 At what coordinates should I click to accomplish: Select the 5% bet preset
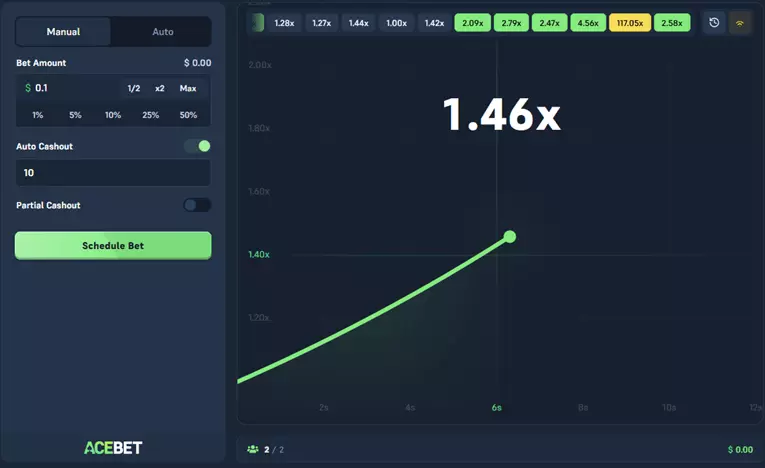(75, 115)
